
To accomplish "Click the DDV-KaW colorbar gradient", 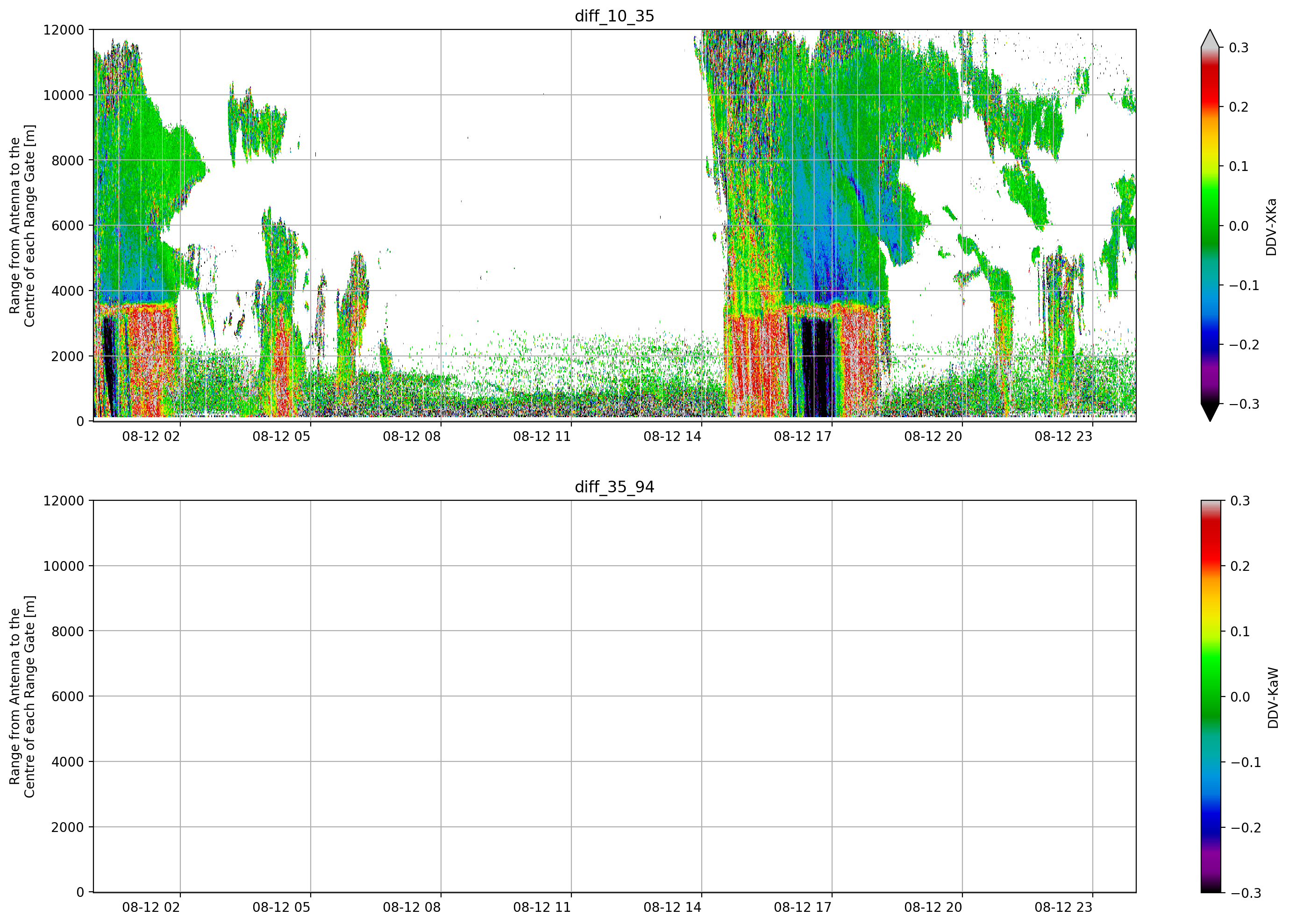I will 1210,697.
